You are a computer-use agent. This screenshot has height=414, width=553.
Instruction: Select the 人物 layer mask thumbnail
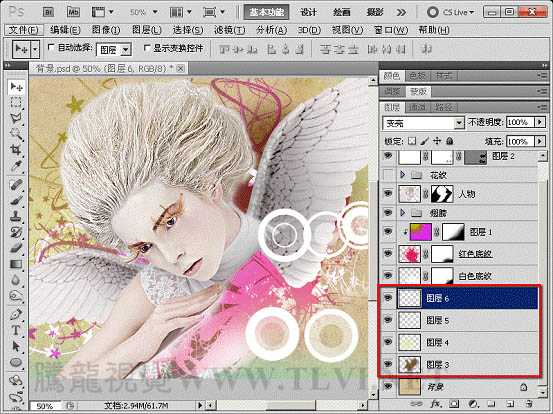pos(442,194)
